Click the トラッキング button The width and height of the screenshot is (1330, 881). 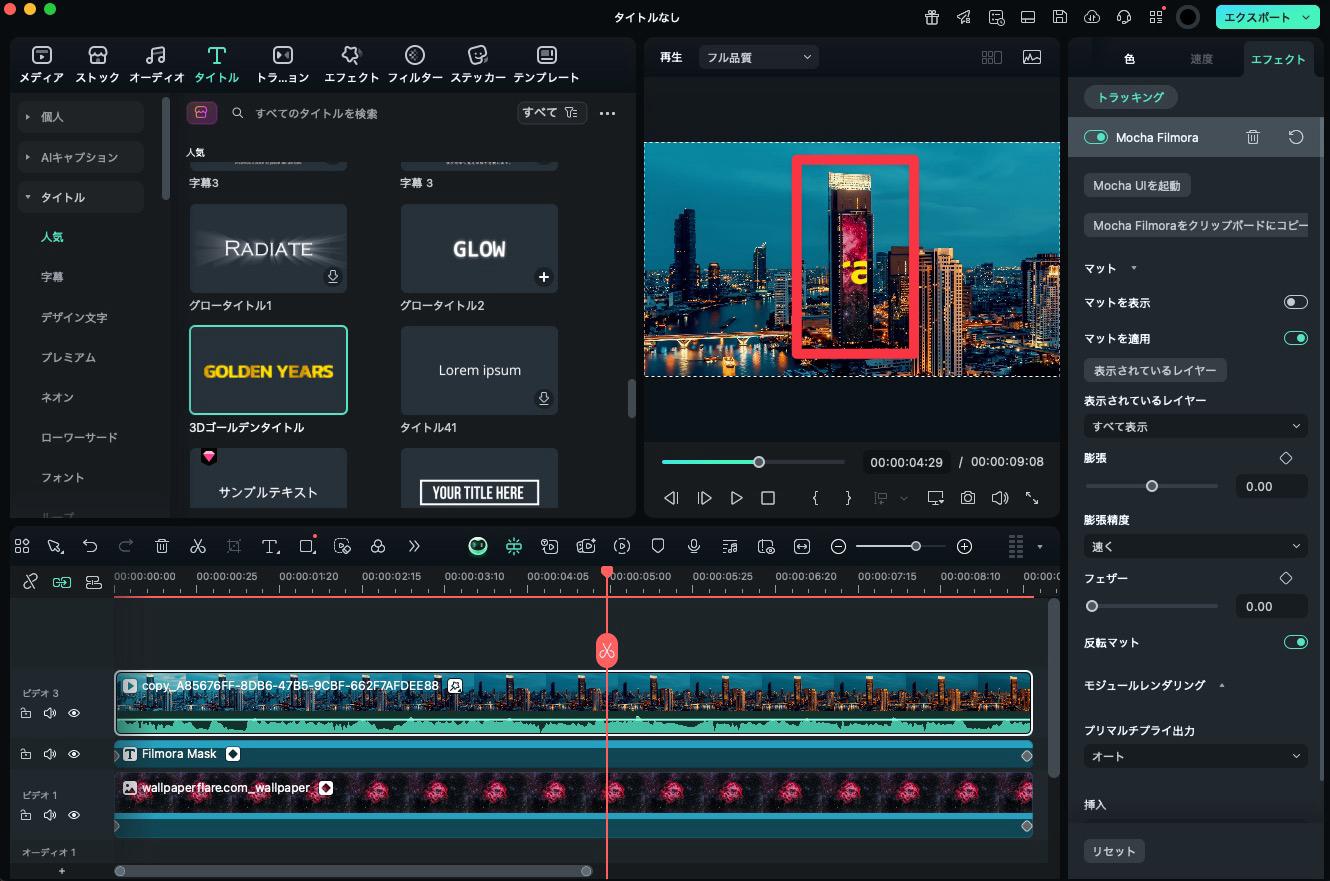point(1131,97)
